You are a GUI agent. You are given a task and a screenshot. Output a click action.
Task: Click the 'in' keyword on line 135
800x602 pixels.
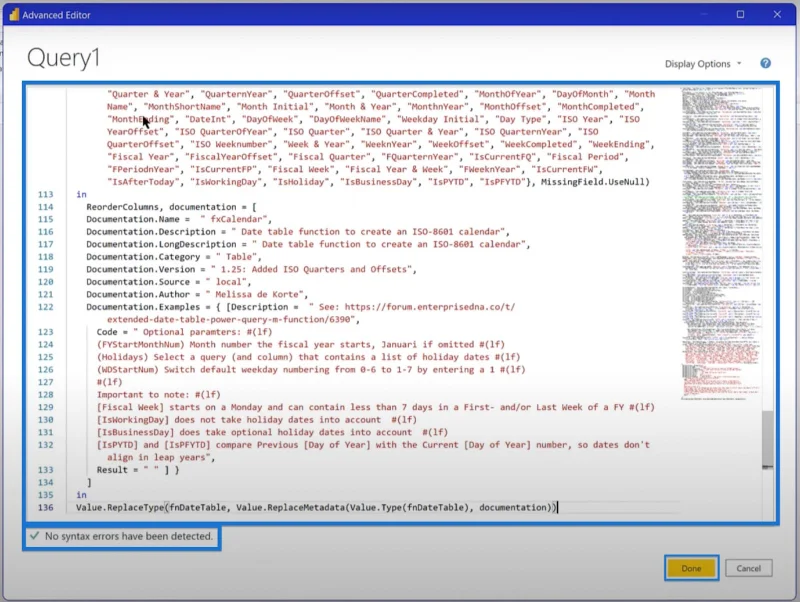[x=81, y=494]
